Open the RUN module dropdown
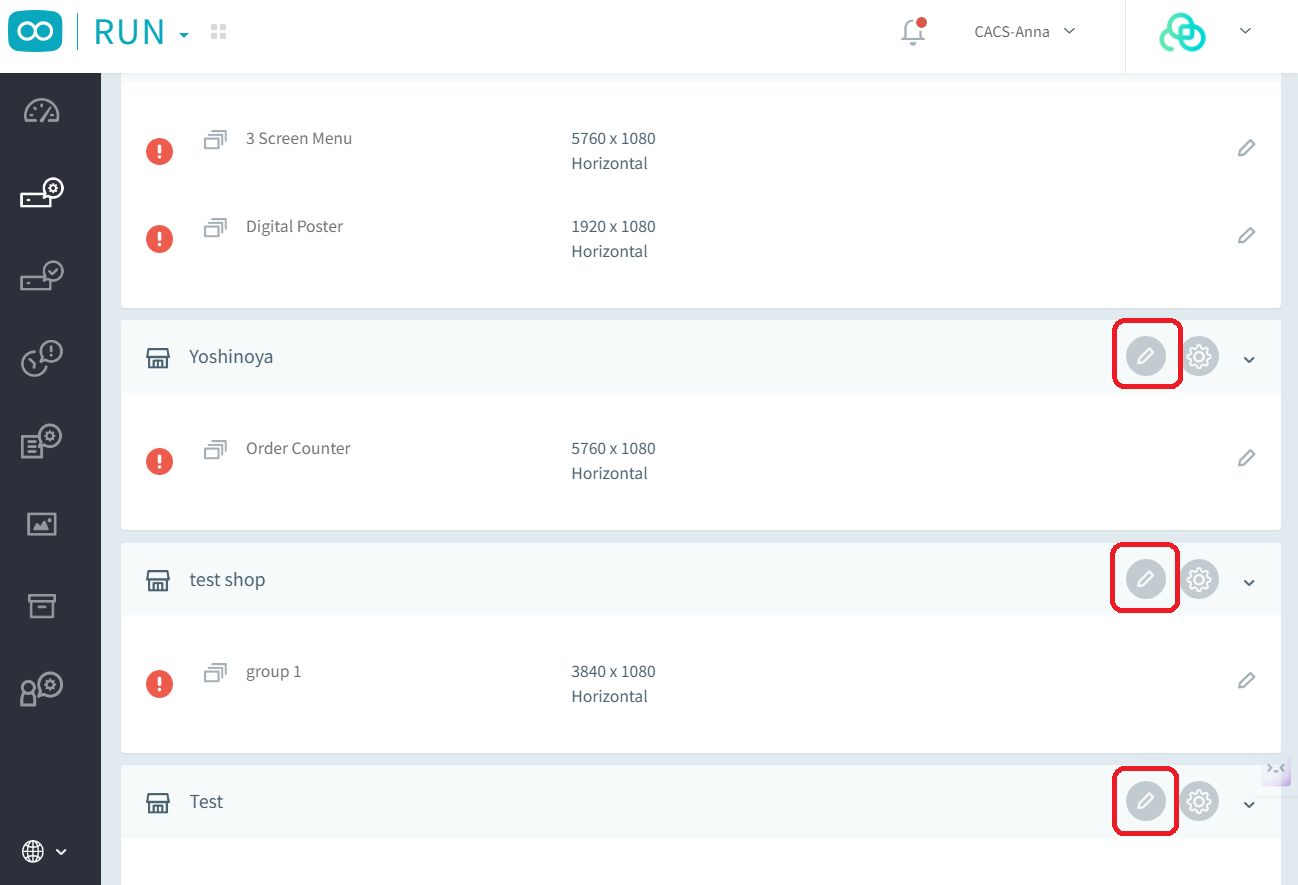The height and width of the screenshot is (885, 1298). (140, 32)
